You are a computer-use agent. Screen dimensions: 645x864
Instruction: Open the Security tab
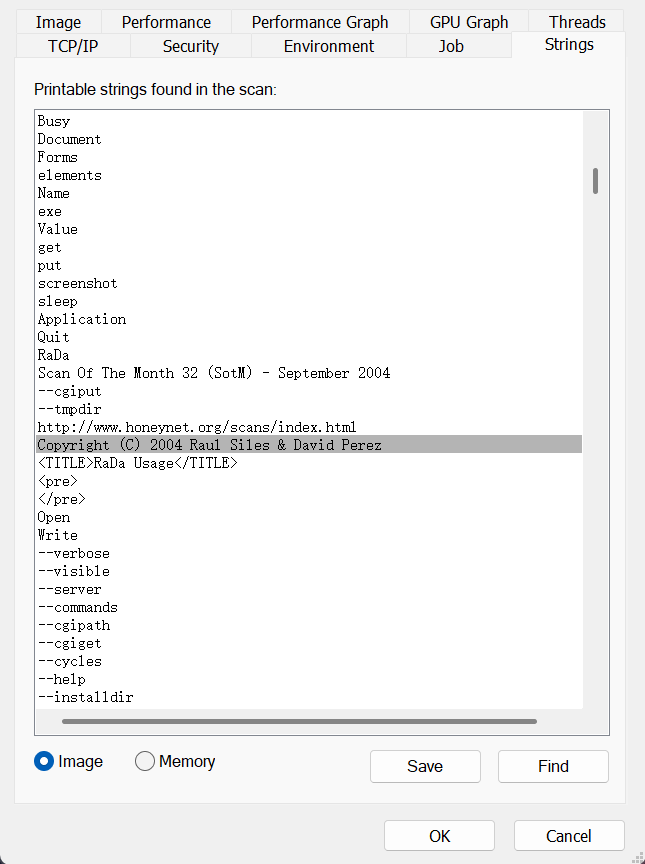click(191, 46)
